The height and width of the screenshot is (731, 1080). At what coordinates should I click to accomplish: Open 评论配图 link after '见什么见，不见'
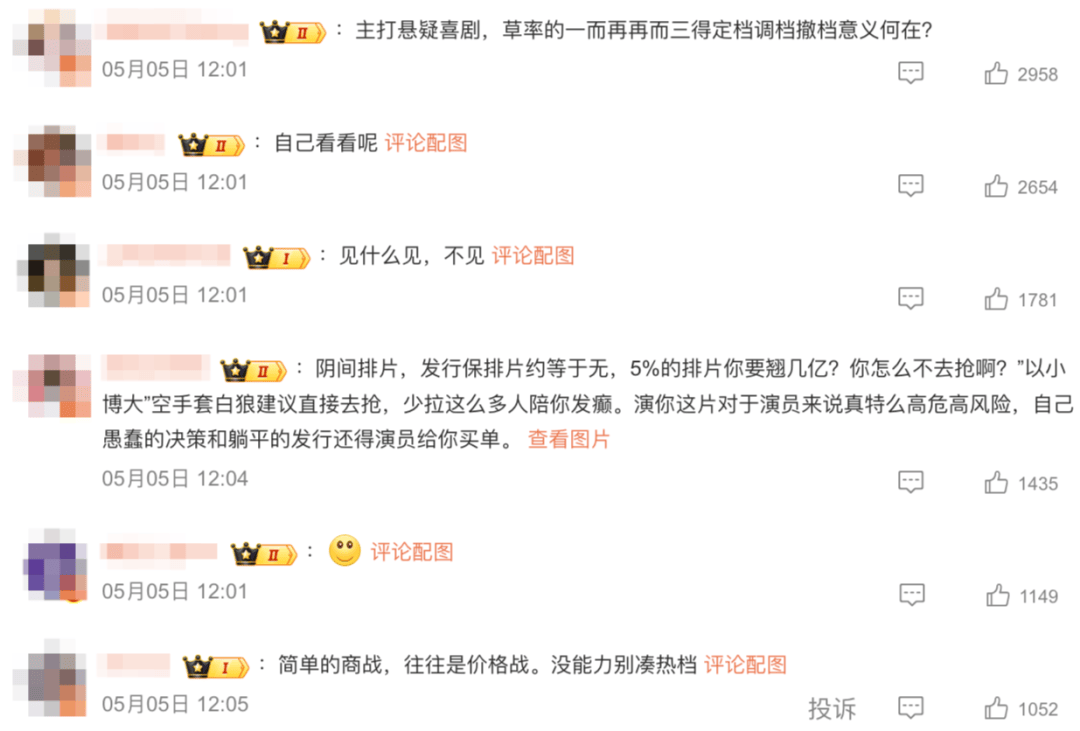532,256
